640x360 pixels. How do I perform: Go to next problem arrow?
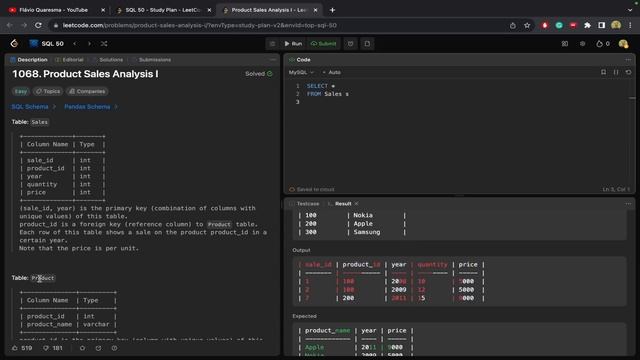[x=89, y=43]
